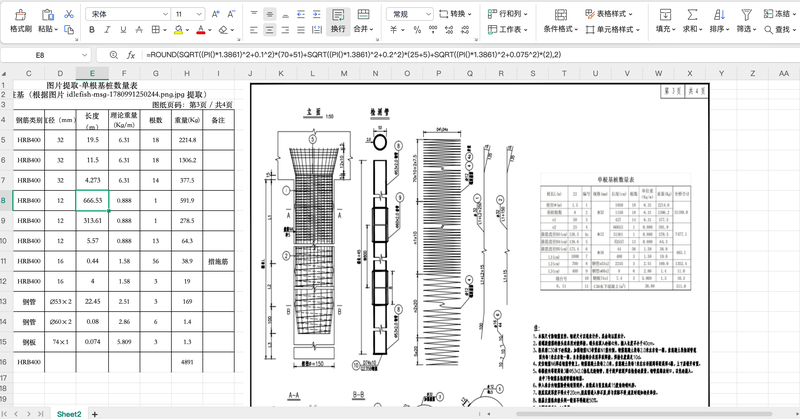Viewport: 800px width, 419px height.
Task: Open Find (查找) search tool
Action: pyautogui.click(x=781, y=30)
